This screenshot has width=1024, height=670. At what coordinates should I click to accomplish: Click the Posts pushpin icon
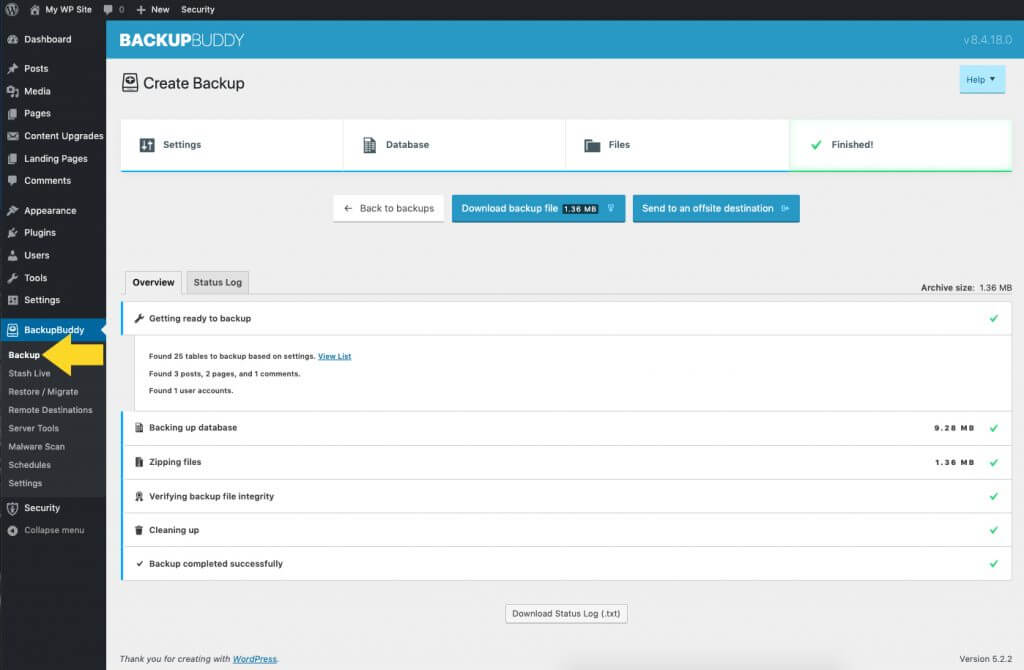point(12,69)
